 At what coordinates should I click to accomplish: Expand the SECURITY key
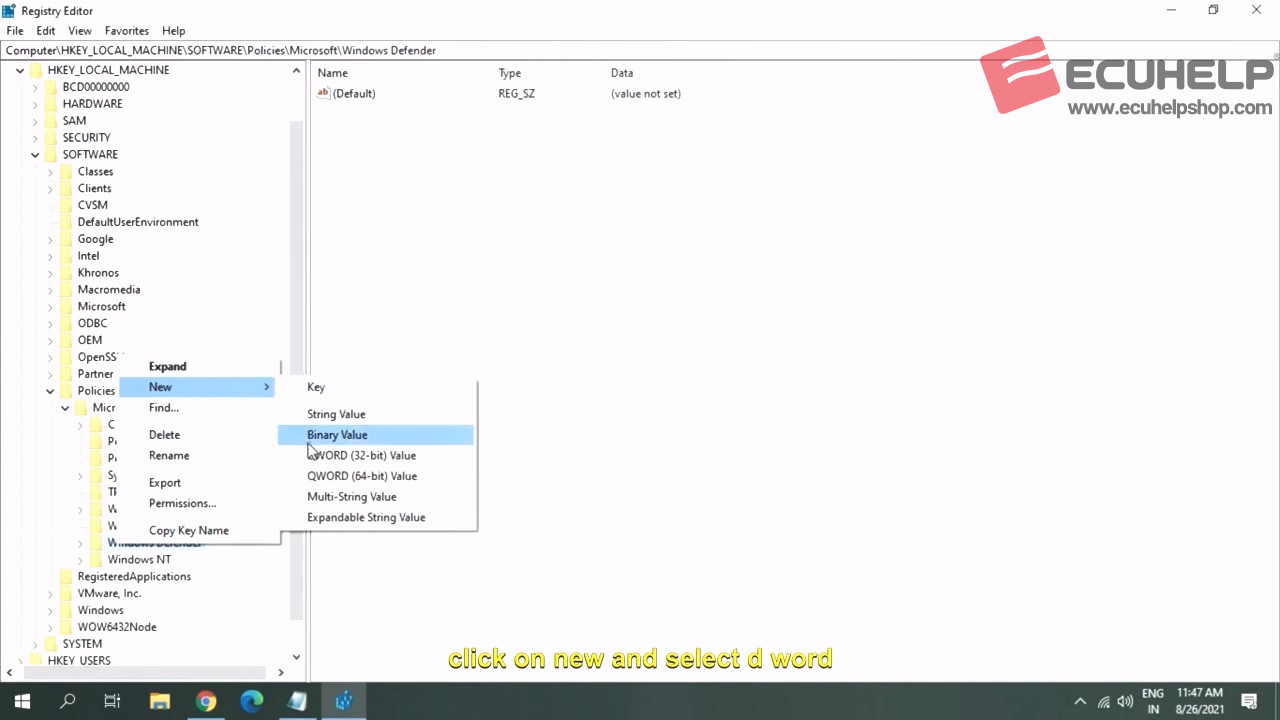[35, 138]
